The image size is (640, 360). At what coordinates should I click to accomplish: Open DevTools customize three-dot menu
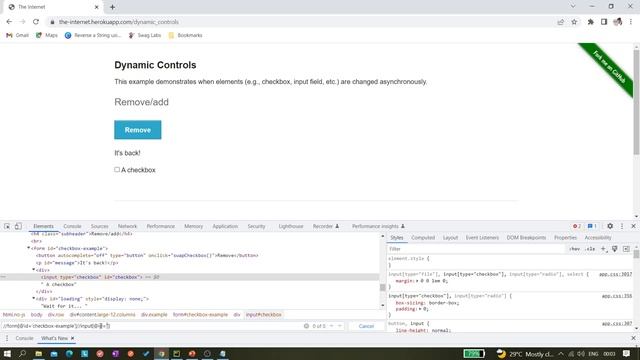click(622, 226)
